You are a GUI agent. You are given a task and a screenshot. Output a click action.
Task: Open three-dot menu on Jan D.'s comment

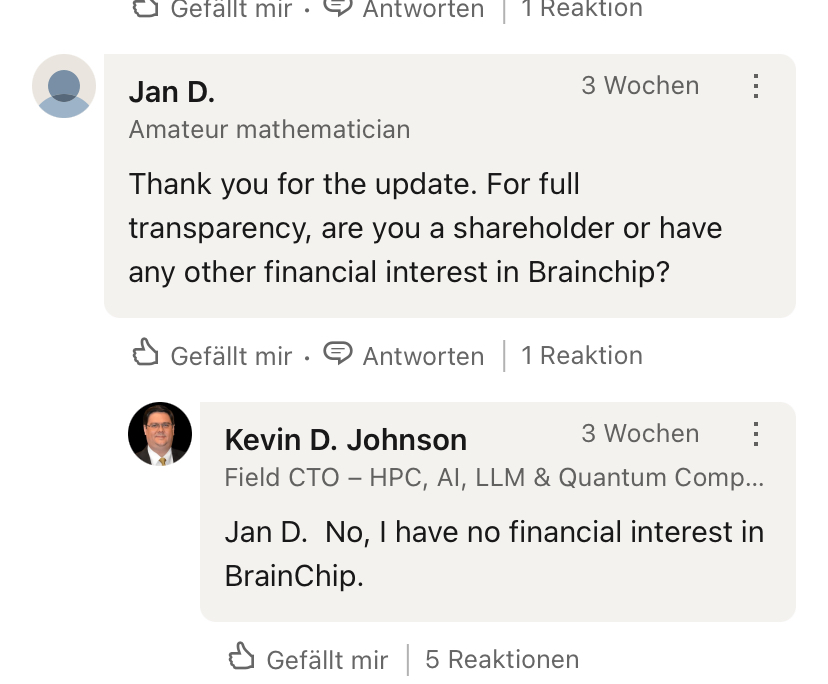756,86
